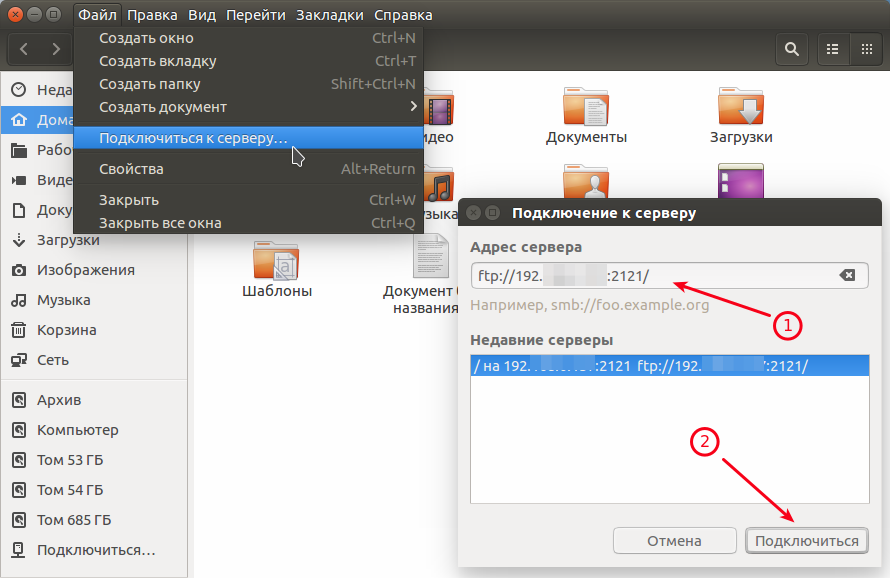Choose Закрыть все окна menu item
This screenshot has width=890, height=578.
[249, 223]
